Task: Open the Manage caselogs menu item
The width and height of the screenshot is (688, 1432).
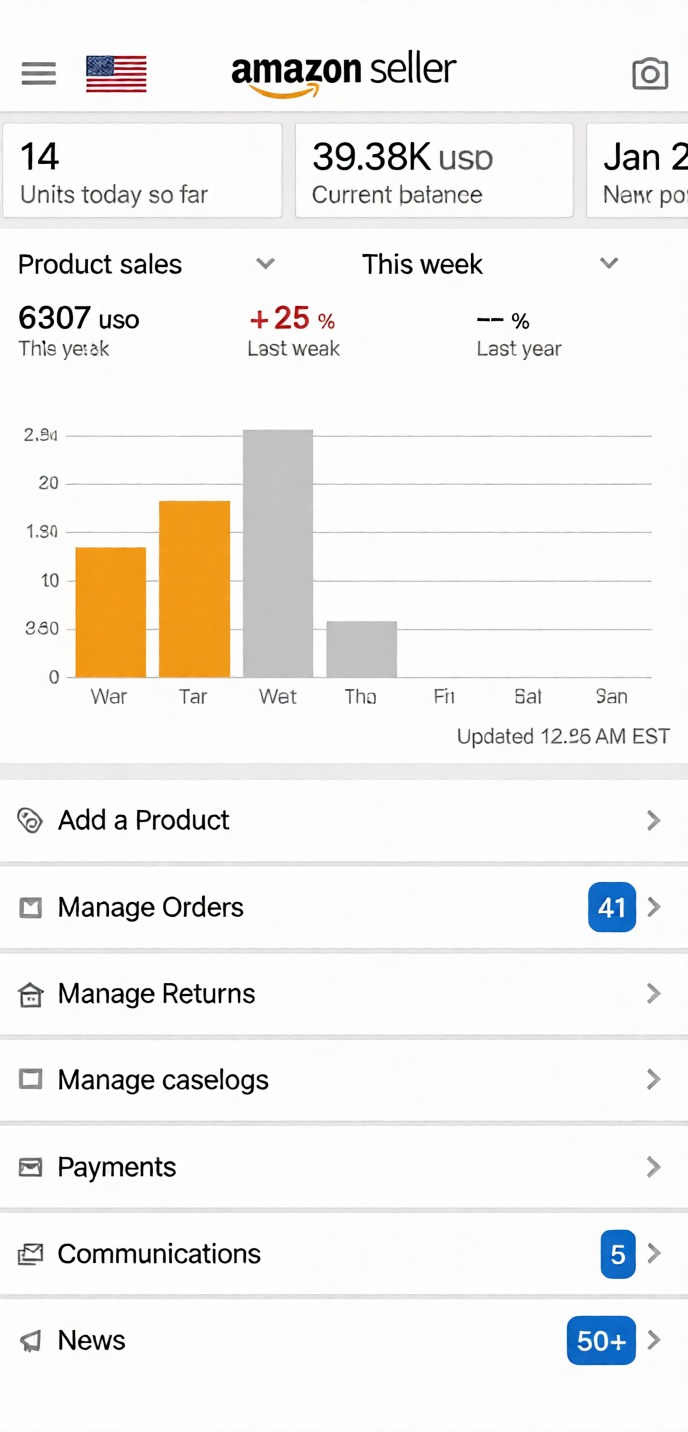Action: (x=163, y=1080)
